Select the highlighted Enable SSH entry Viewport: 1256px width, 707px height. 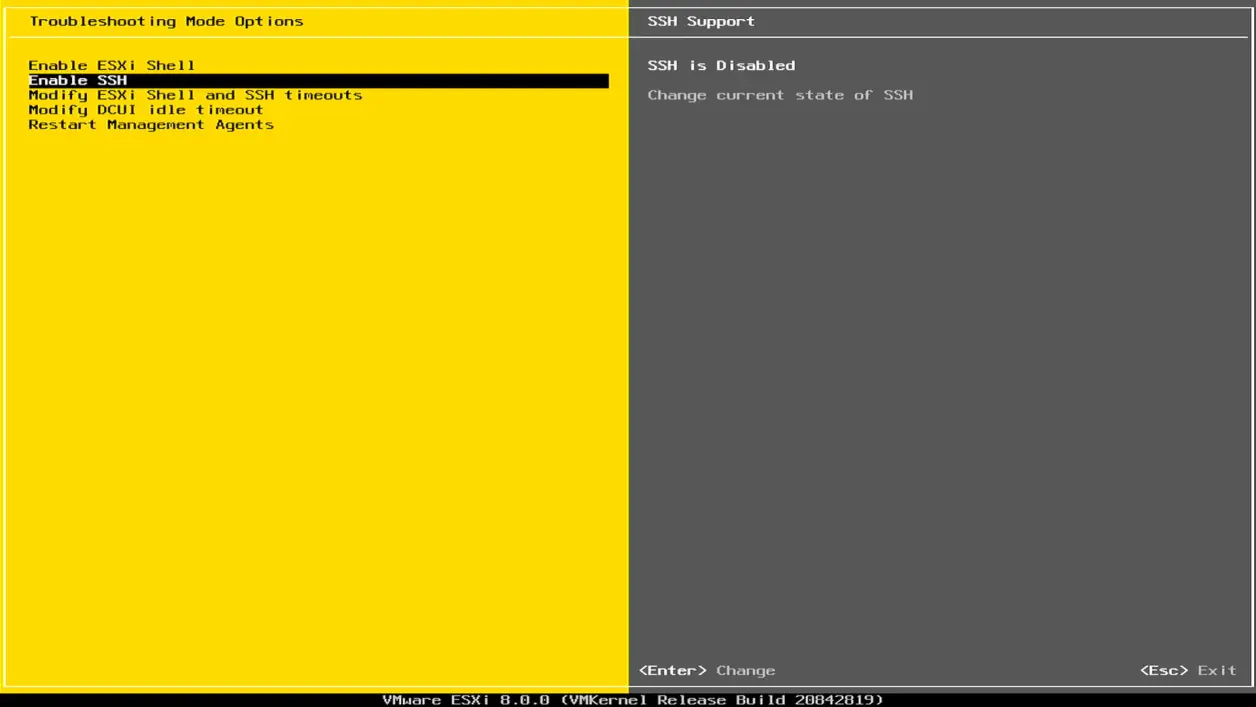pos(318,81)
